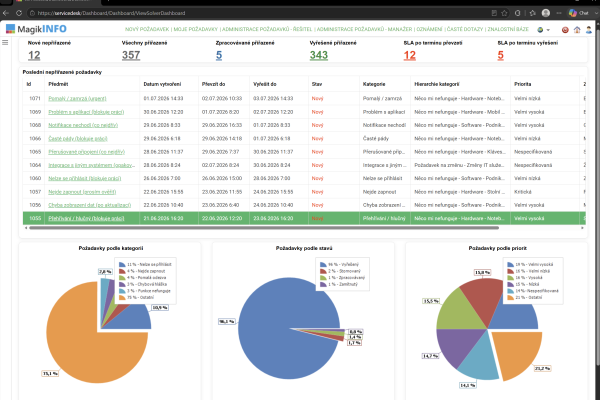This screenshot has height=400, width=600.
Task: Click the globe language icon
Action: pos(540,29)
